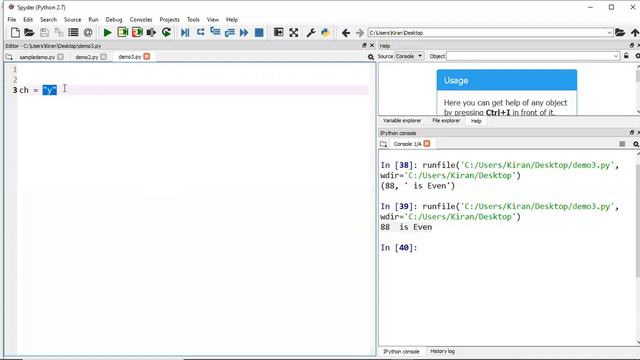Open the Debug menu
This screenshot has width=640, height=360.
coord(113,20)
